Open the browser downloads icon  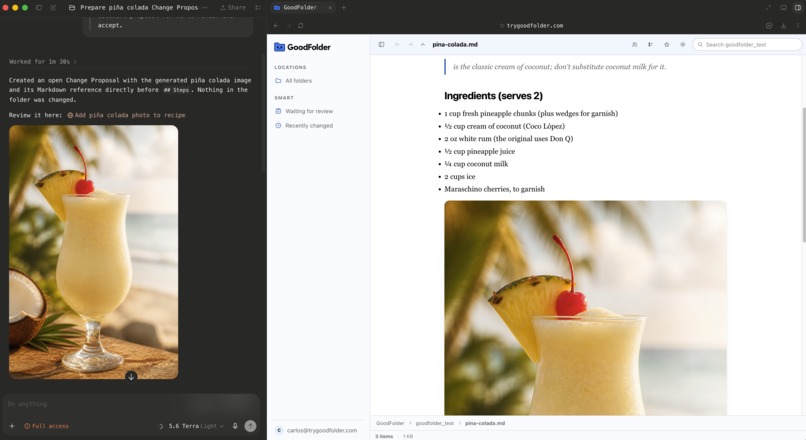coord(783,26)
